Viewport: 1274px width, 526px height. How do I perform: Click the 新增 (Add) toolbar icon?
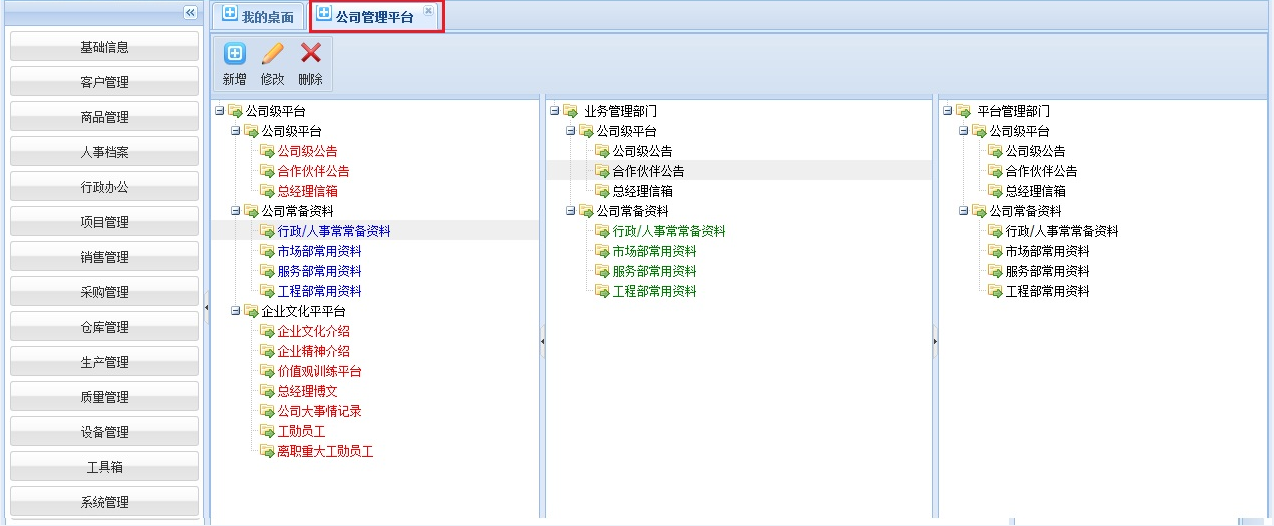[x=234, y=55]
